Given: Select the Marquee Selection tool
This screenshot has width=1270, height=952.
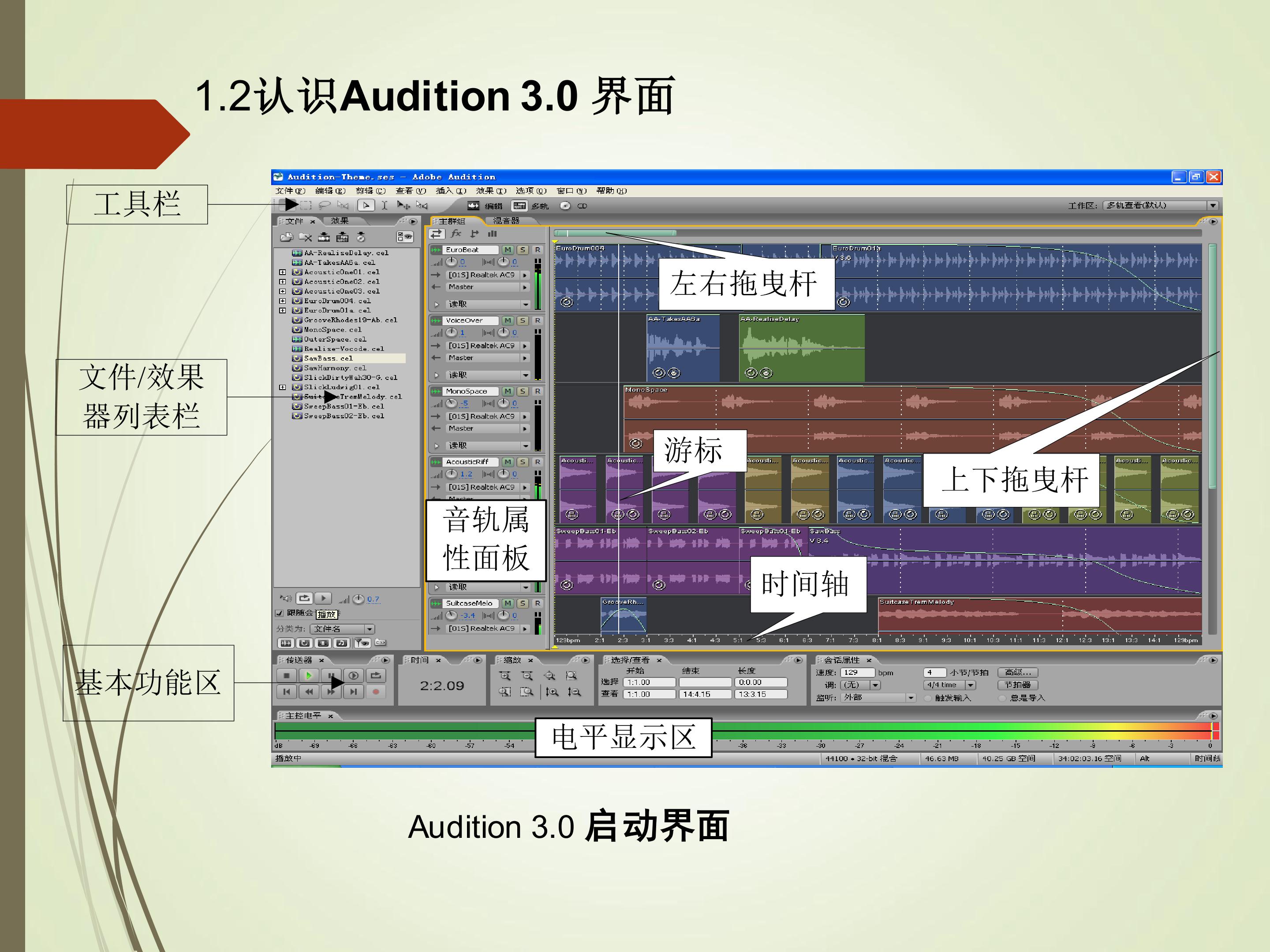Looking at the screenshot, I should point(306,205).
